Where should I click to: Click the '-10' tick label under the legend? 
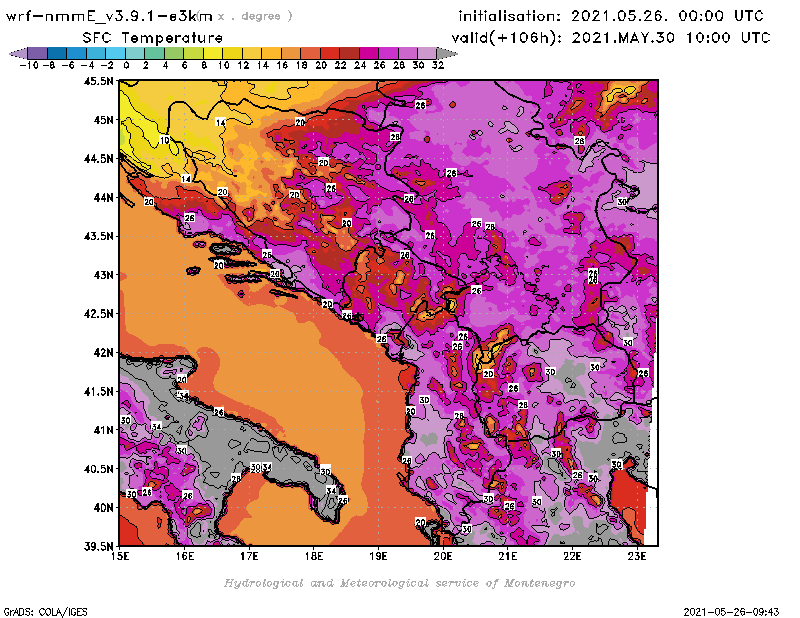(x=29, y=65)
